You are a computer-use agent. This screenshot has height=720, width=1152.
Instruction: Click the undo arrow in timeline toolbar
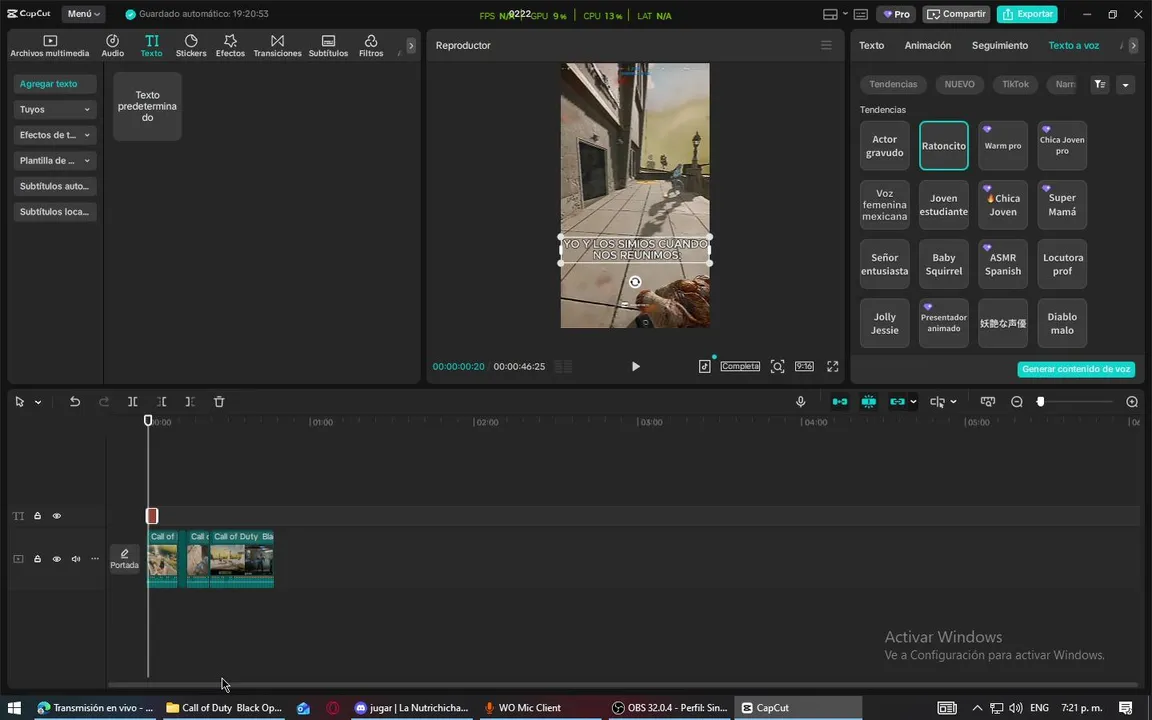pyautogui.click(x=74, y=402)
